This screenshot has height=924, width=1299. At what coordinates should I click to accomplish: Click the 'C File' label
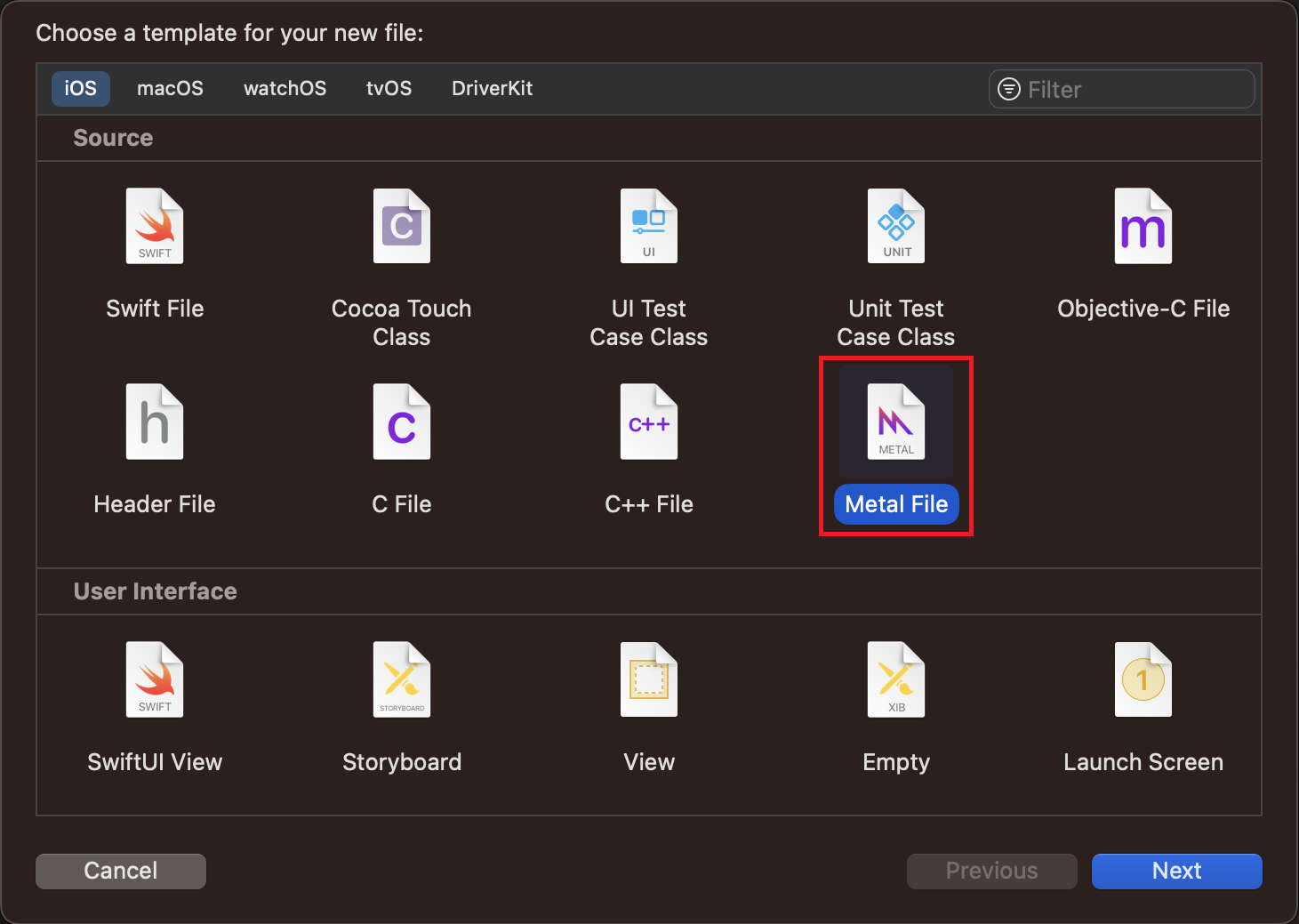point(402,504)
